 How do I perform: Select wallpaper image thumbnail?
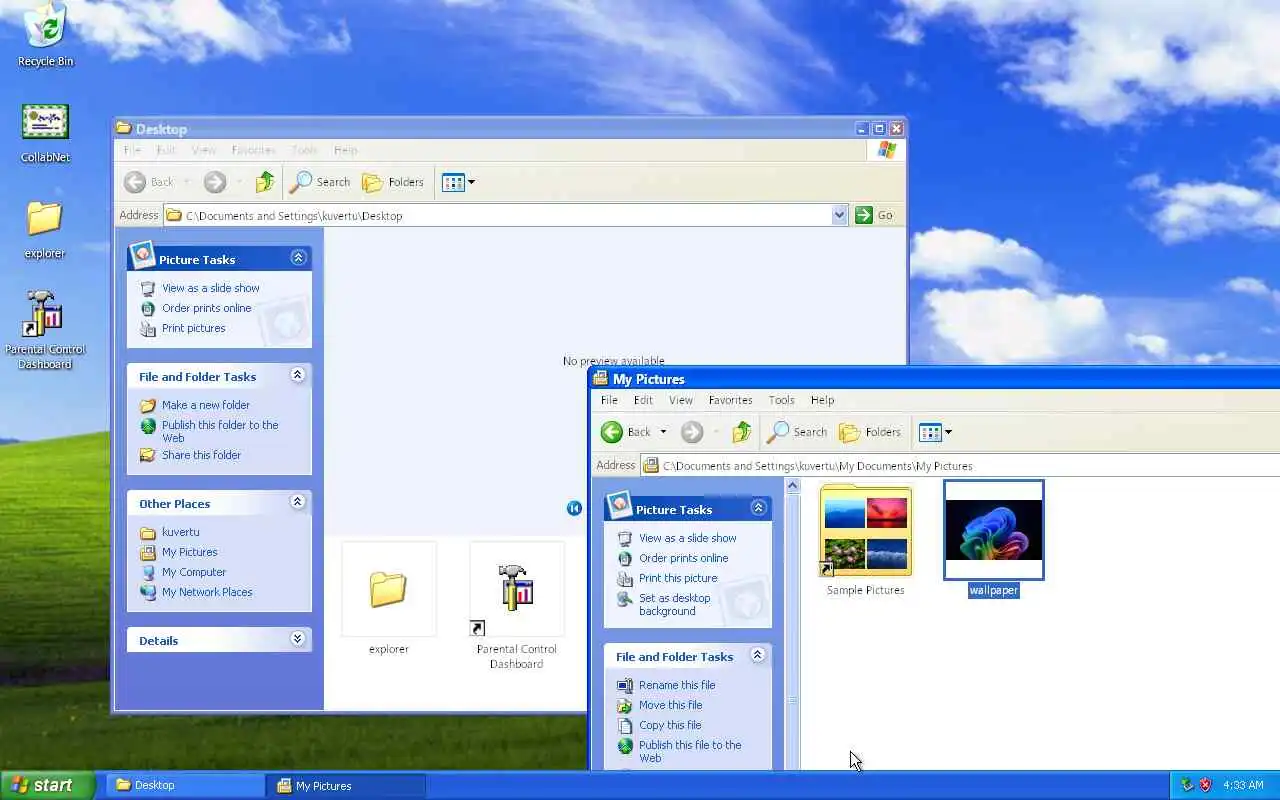click(x=994, y=530)
